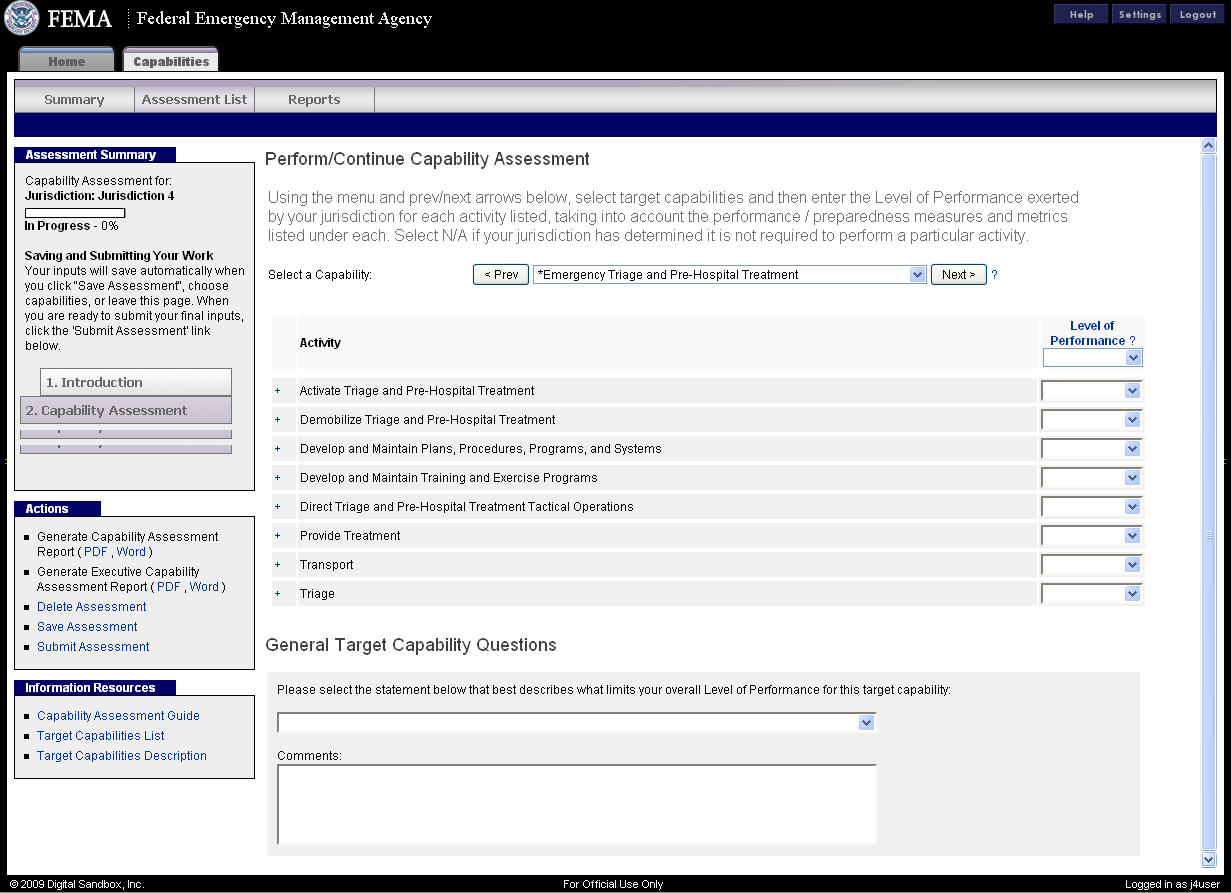Select step 2. Capability Assessment
This screenshot has width=1231, height=893.
(x=126, y=410)
